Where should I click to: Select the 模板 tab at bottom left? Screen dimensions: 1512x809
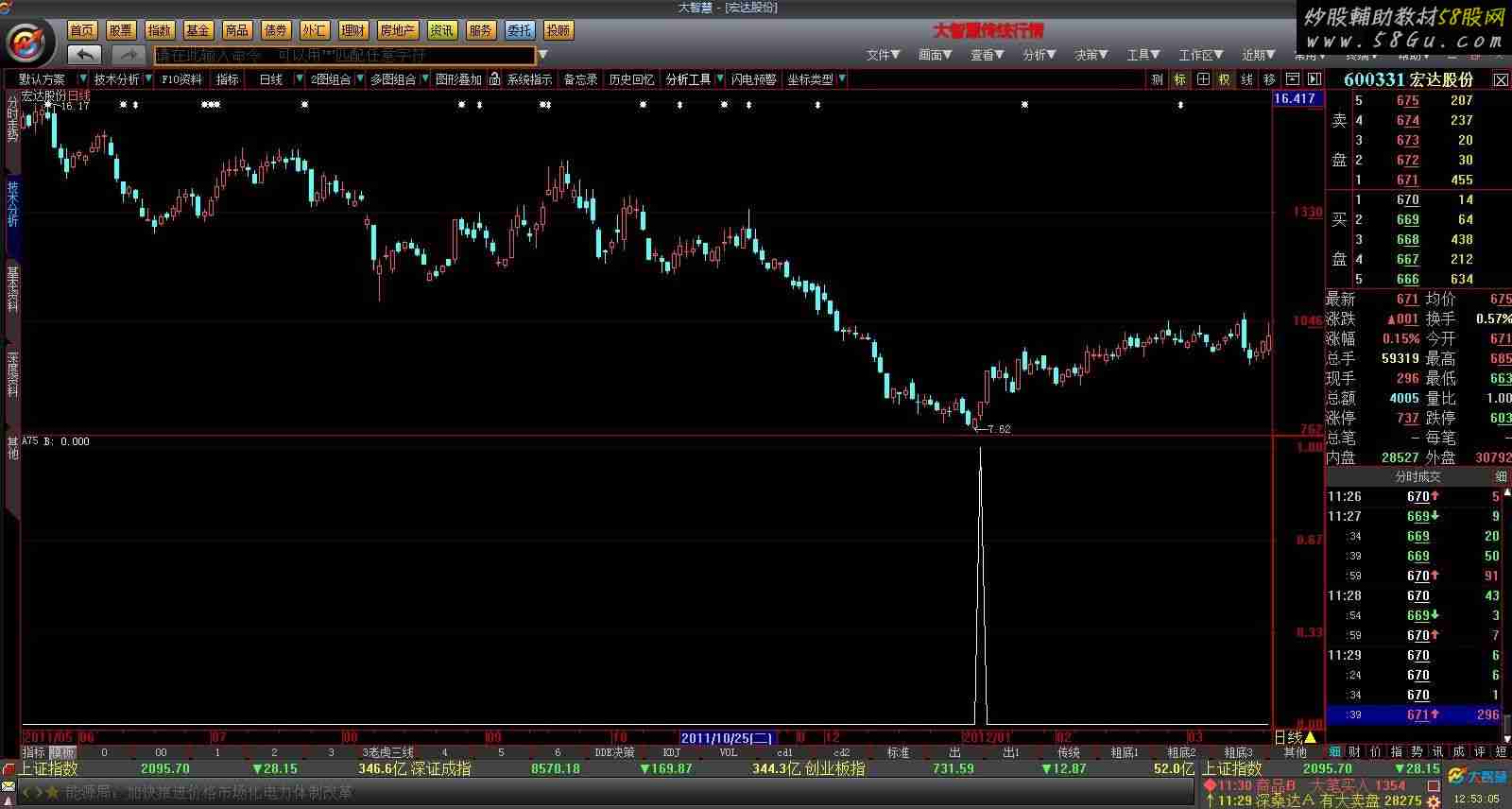pyautogui.click(x=62, y=752)
